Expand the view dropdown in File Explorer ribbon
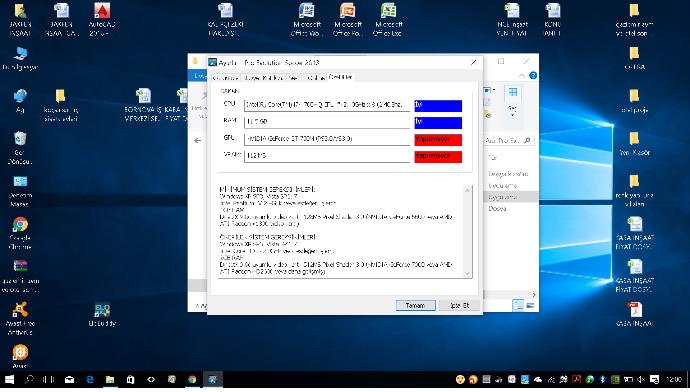 (x=513, y=115)
